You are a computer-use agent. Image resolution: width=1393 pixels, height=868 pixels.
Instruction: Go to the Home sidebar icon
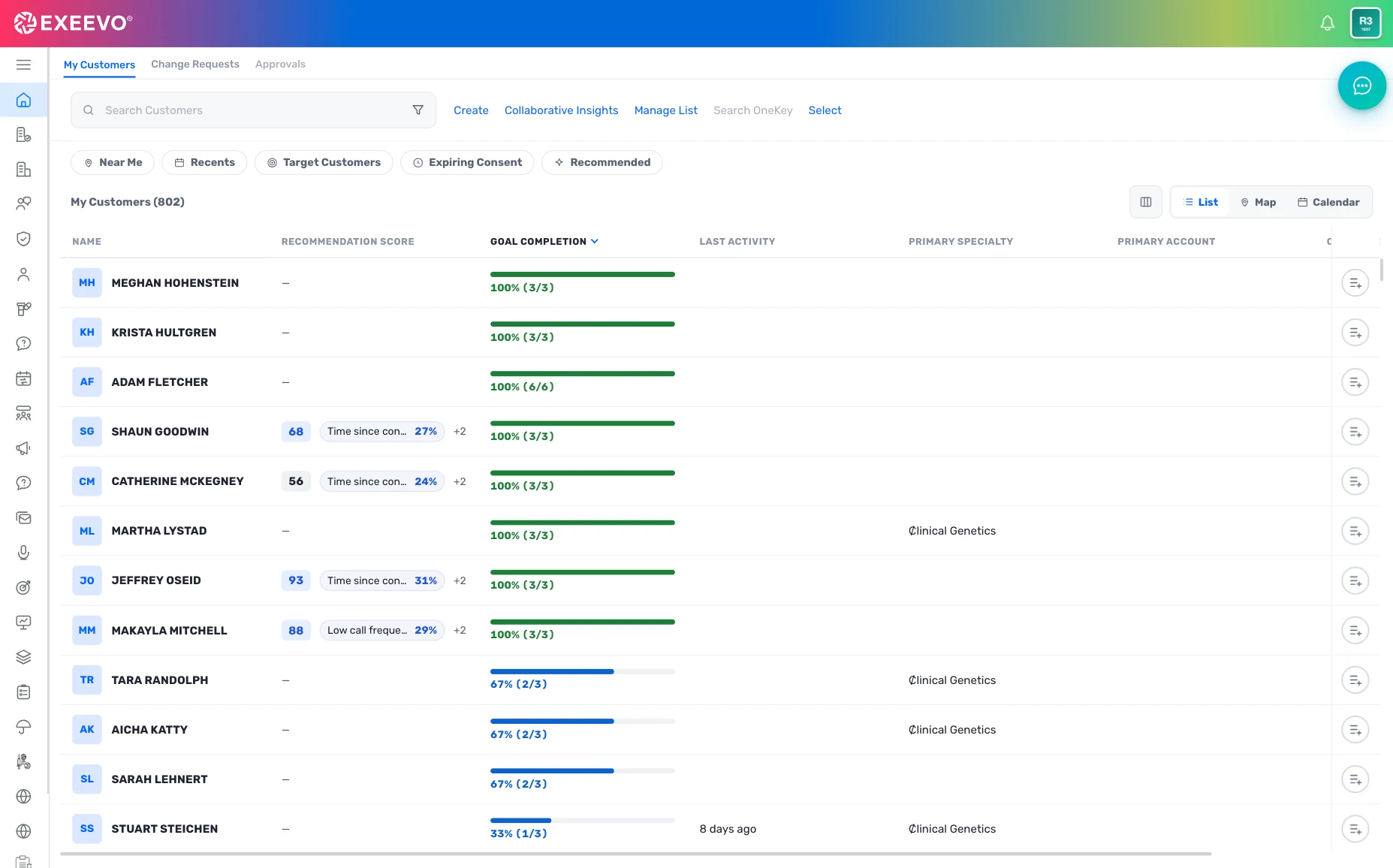[x=24, y=100]
